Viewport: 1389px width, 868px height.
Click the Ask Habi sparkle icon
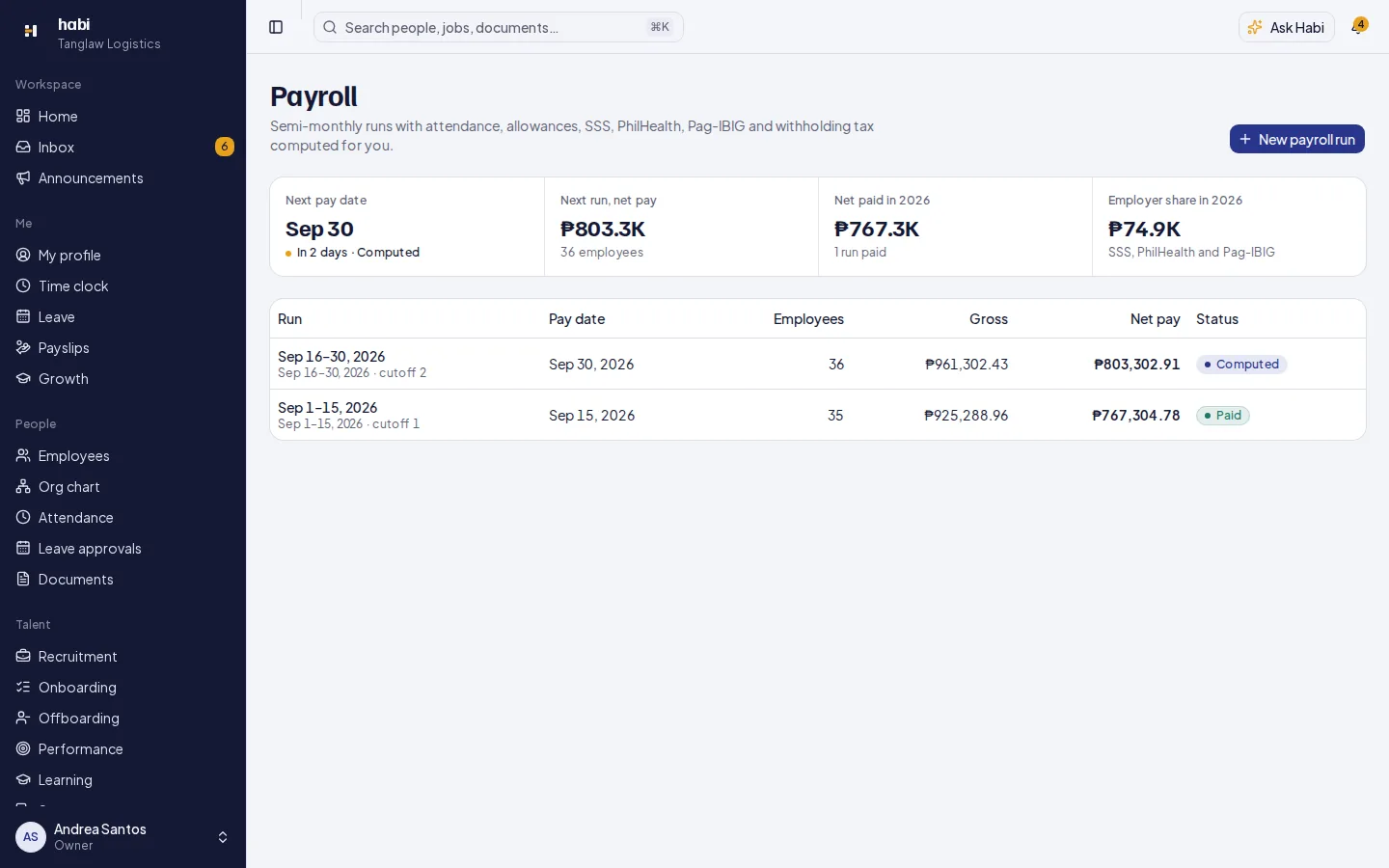click(x=1255, y=27)
